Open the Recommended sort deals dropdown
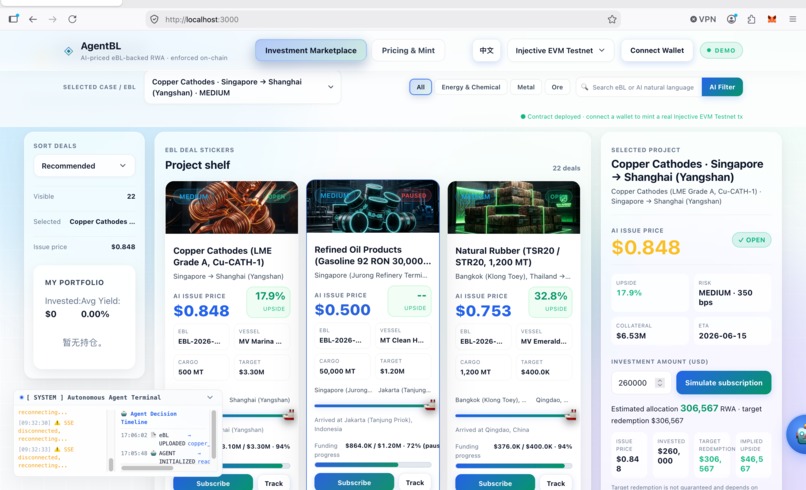This screenshot has height=490, width=806. (x=84, y=166)
